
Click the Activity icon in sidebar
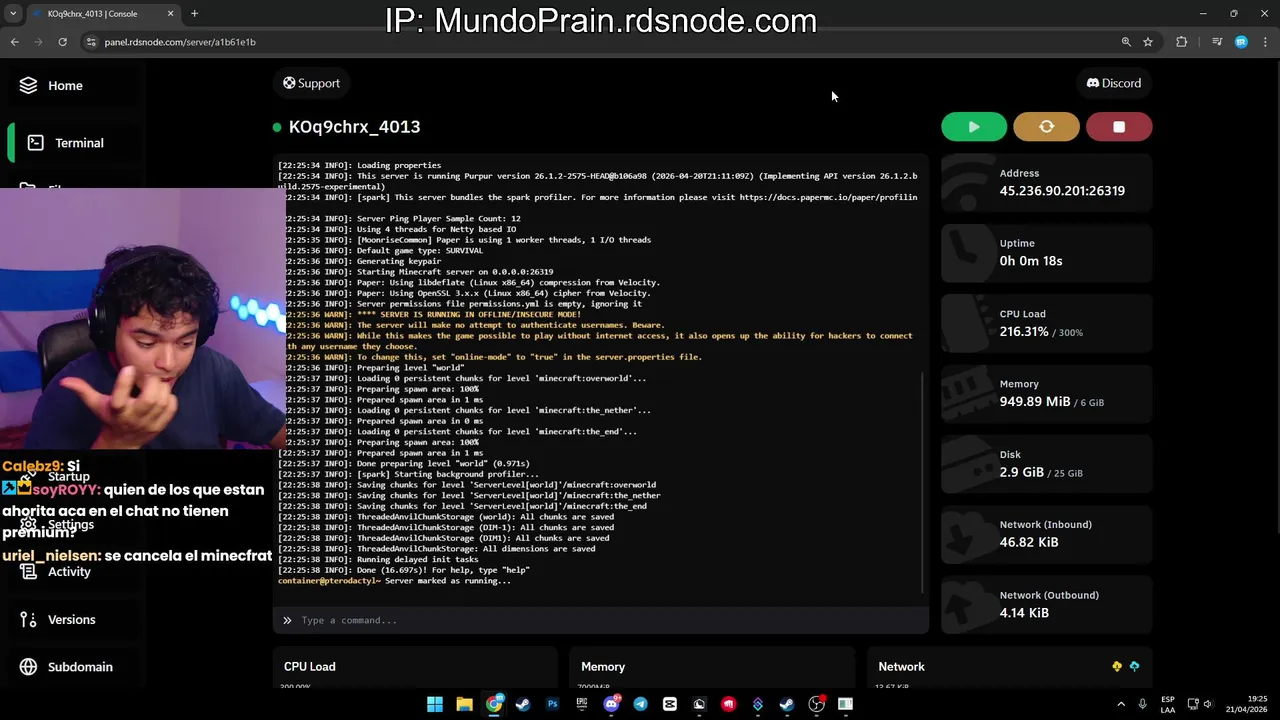(28, 572)
